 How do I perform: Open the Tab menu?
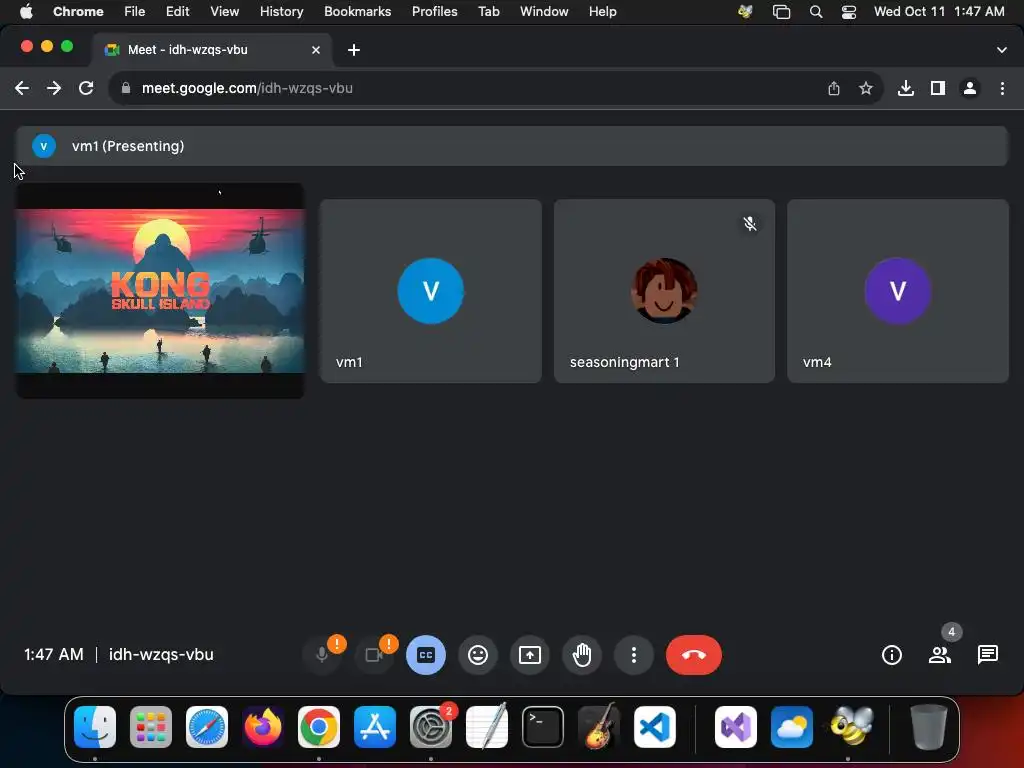click(x=488, y=11)
